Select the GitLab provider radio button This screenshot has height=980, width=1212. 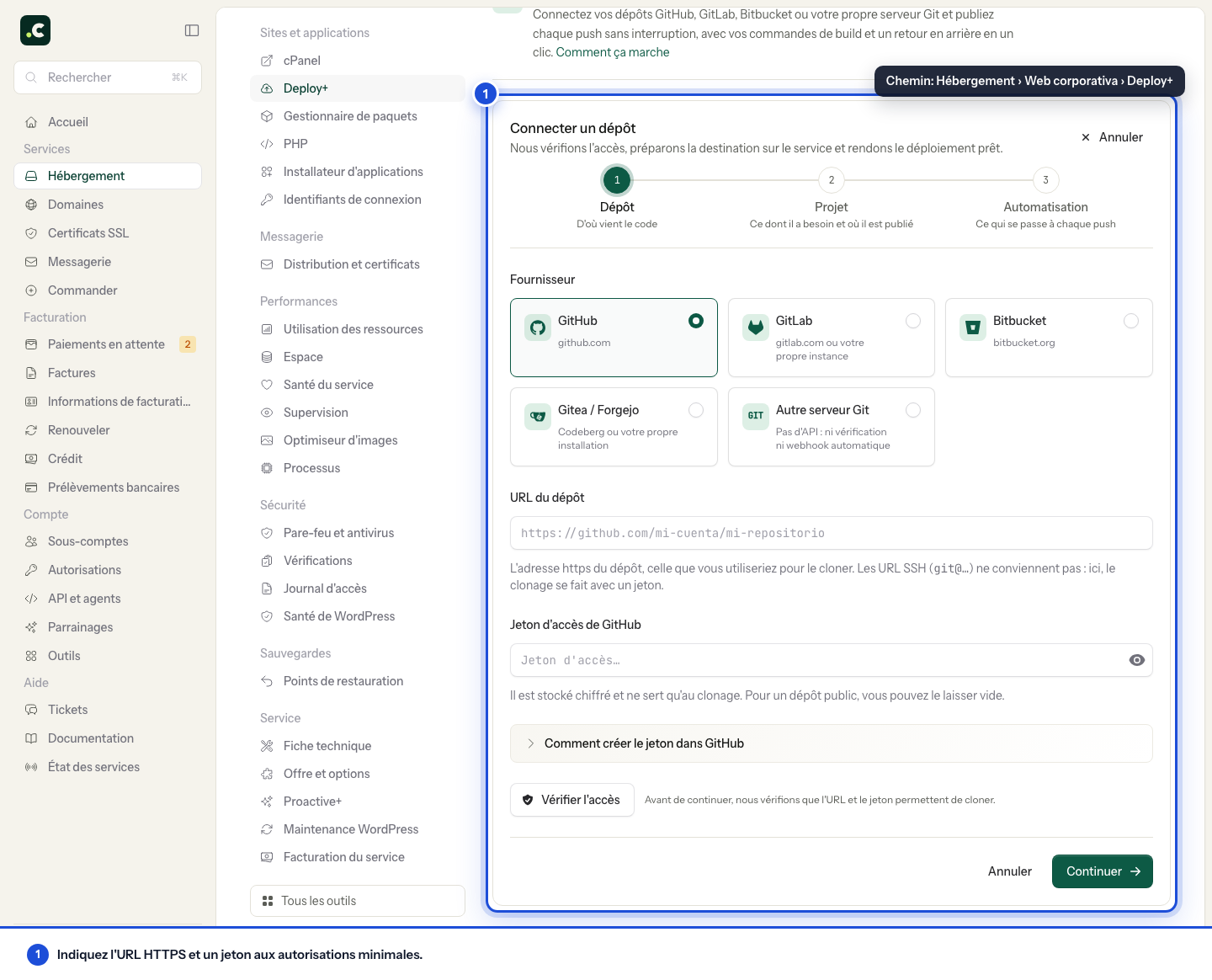[913, 321]
